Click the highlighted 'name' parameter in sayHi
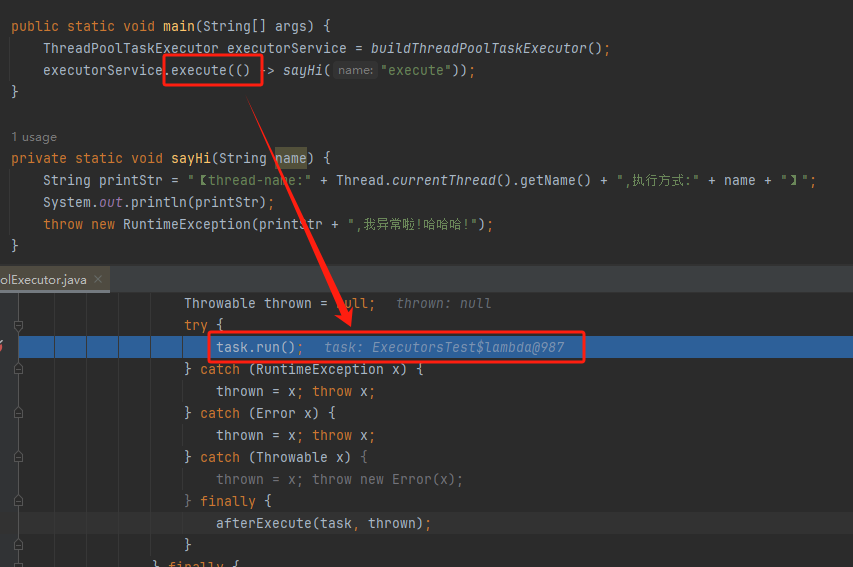The height and width of the screenshot is (567, 853). coord(290,158)
